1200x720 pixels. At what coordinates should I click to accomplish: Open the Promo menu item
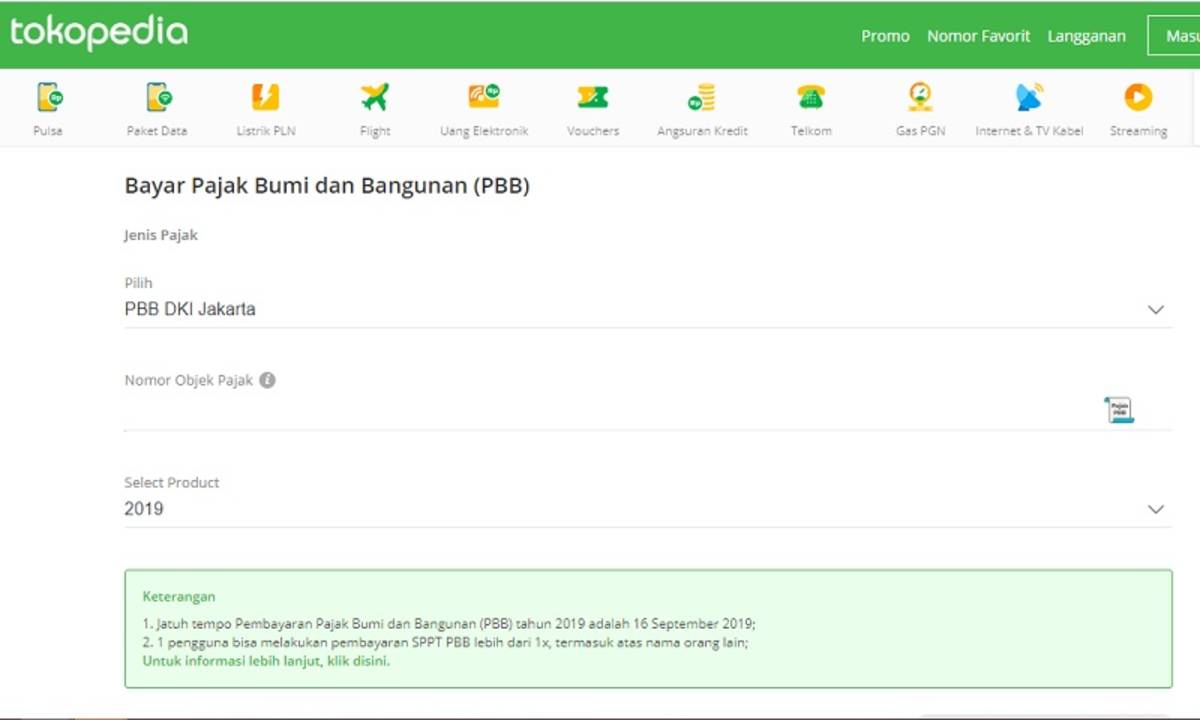[885, 36]
